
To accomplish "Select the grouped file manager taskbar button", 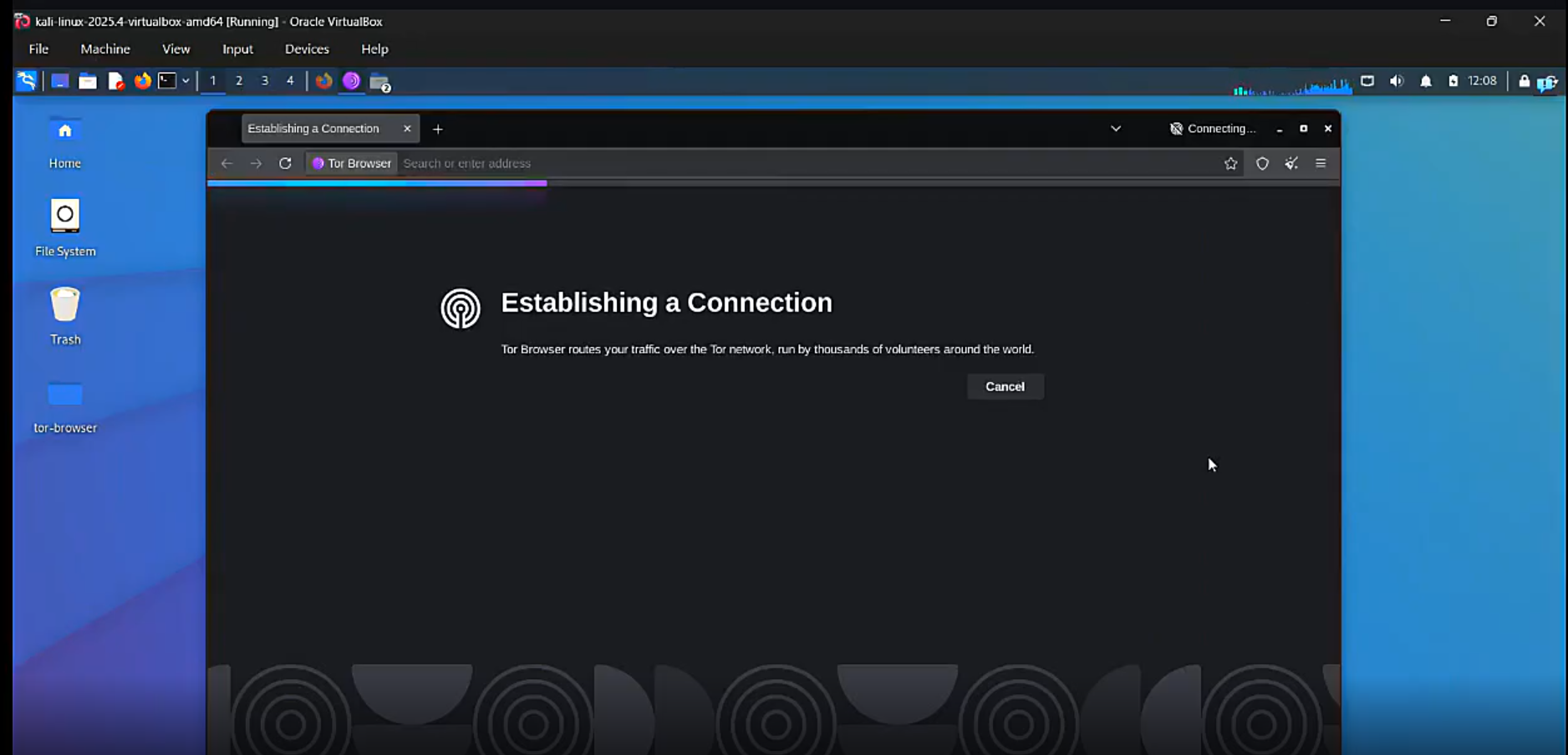I will (x=380, y=82).
